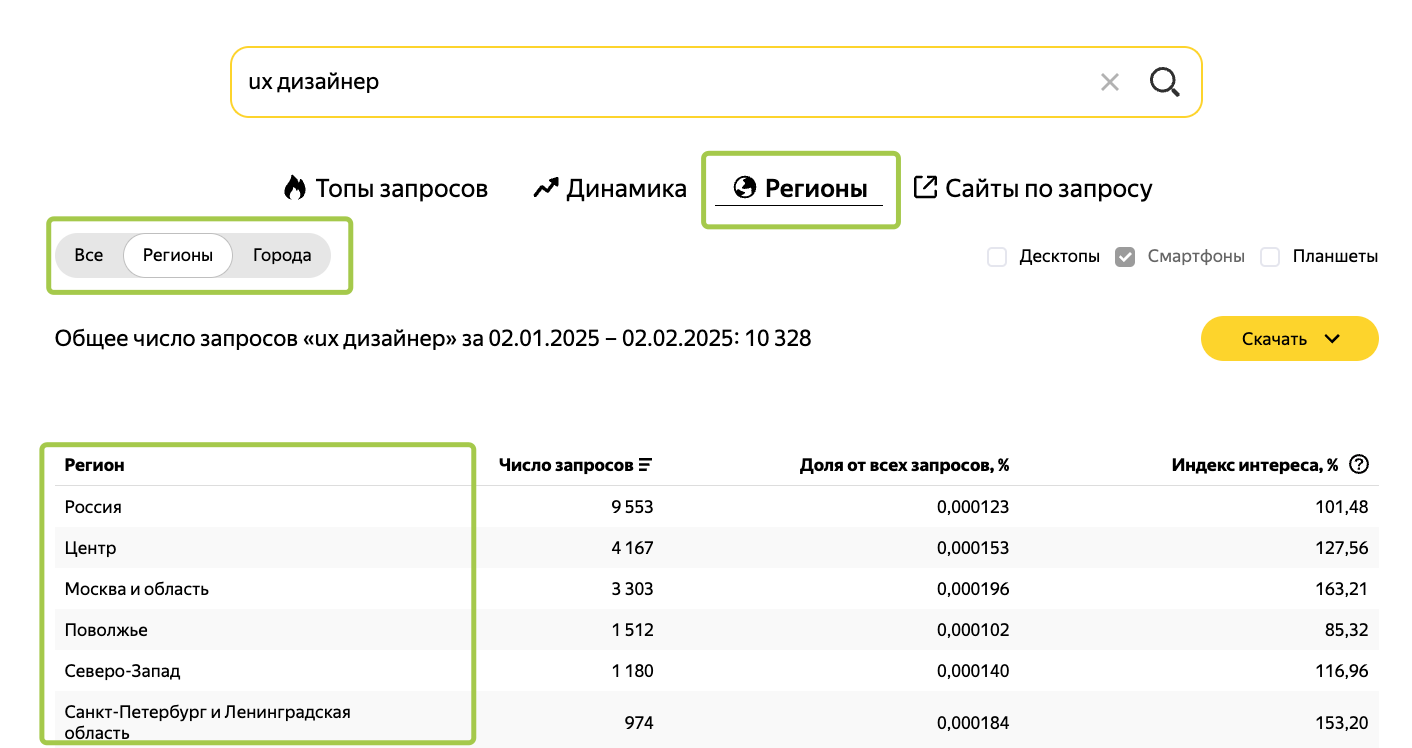Clear the search field using the X icon
The height and width of the screenshot is (748, 1412).
coord(1109,82)
